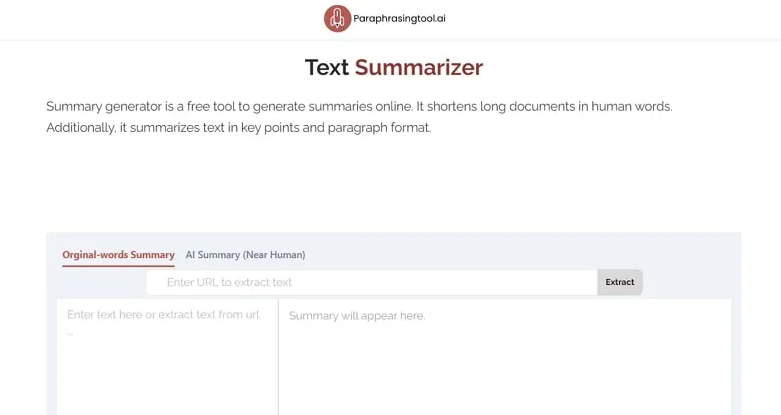This screenshot has height=415, width=781.
Task: Click the red underline below Orginal-words Summary
Action: click(x=118, y=266)
